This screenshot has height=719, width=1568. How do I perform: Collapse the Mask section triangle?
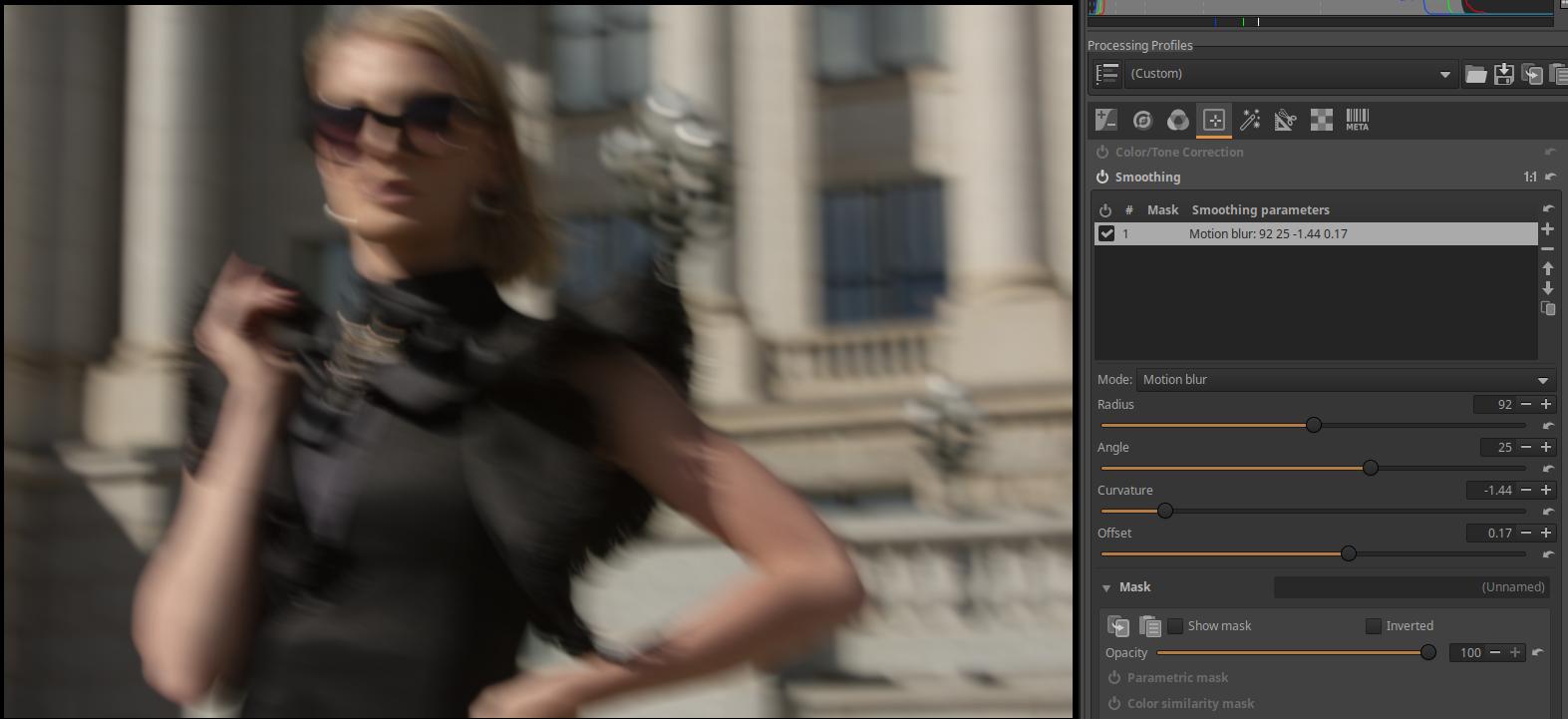click(1106, 587)
